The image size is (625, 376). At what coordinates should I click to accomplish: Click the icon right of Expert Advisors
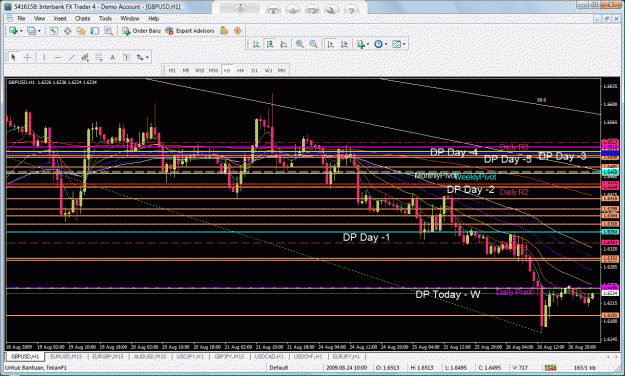coord(224,31)
